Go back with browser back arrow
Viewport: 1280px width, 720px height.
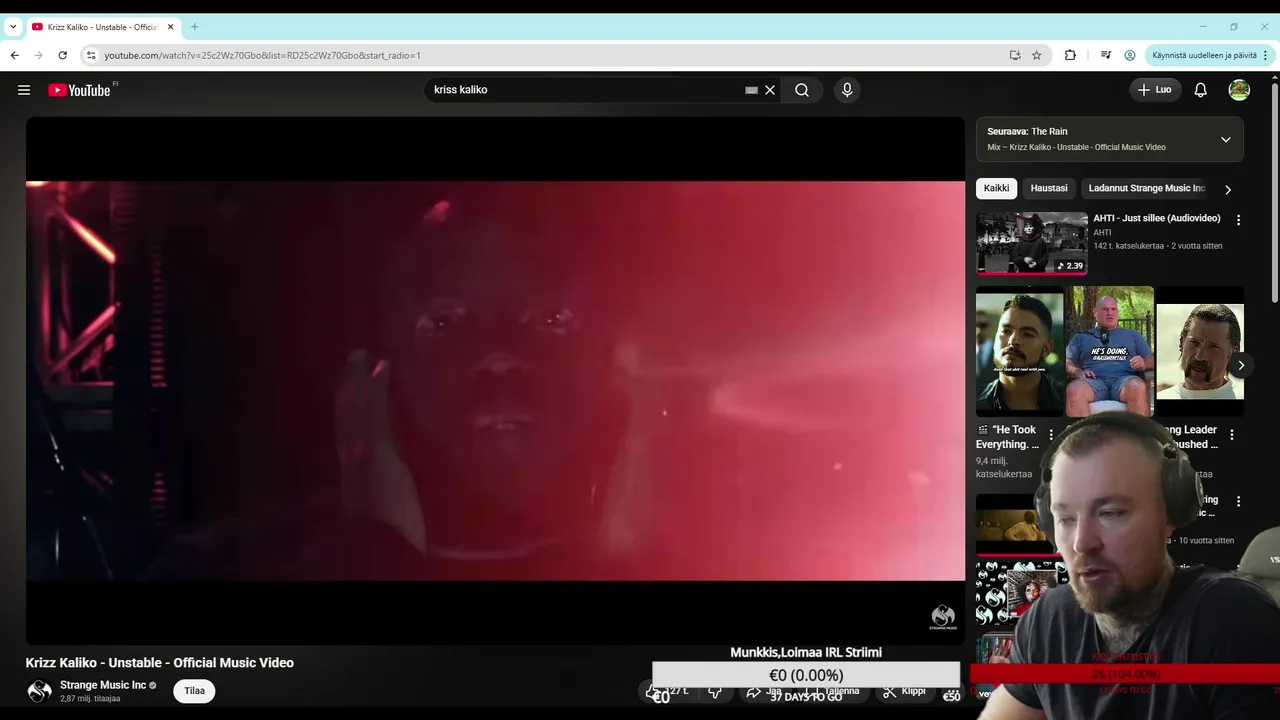coord(15,55)
